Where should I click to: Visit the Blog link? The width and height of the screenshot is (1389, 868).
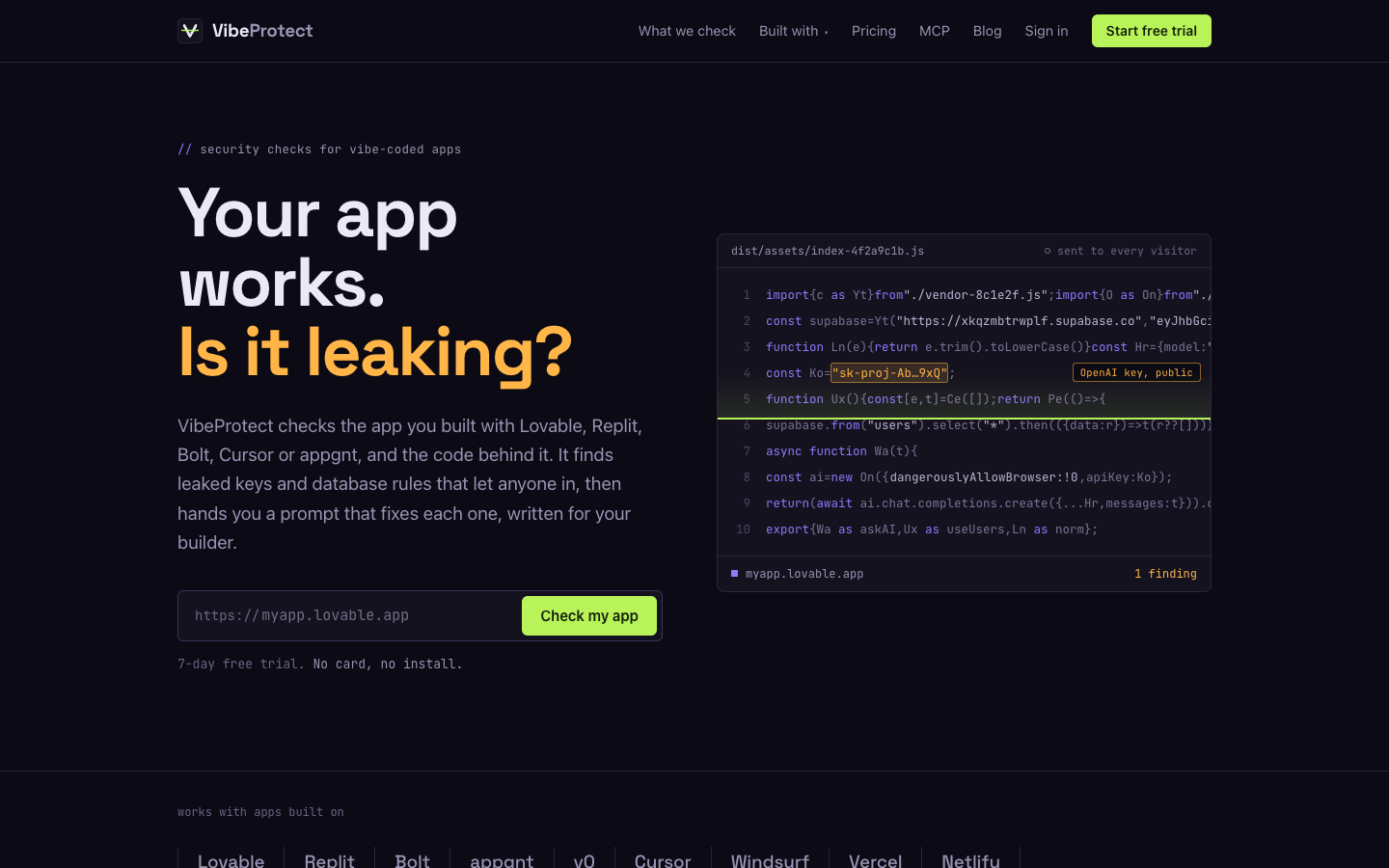click(987, 31)
